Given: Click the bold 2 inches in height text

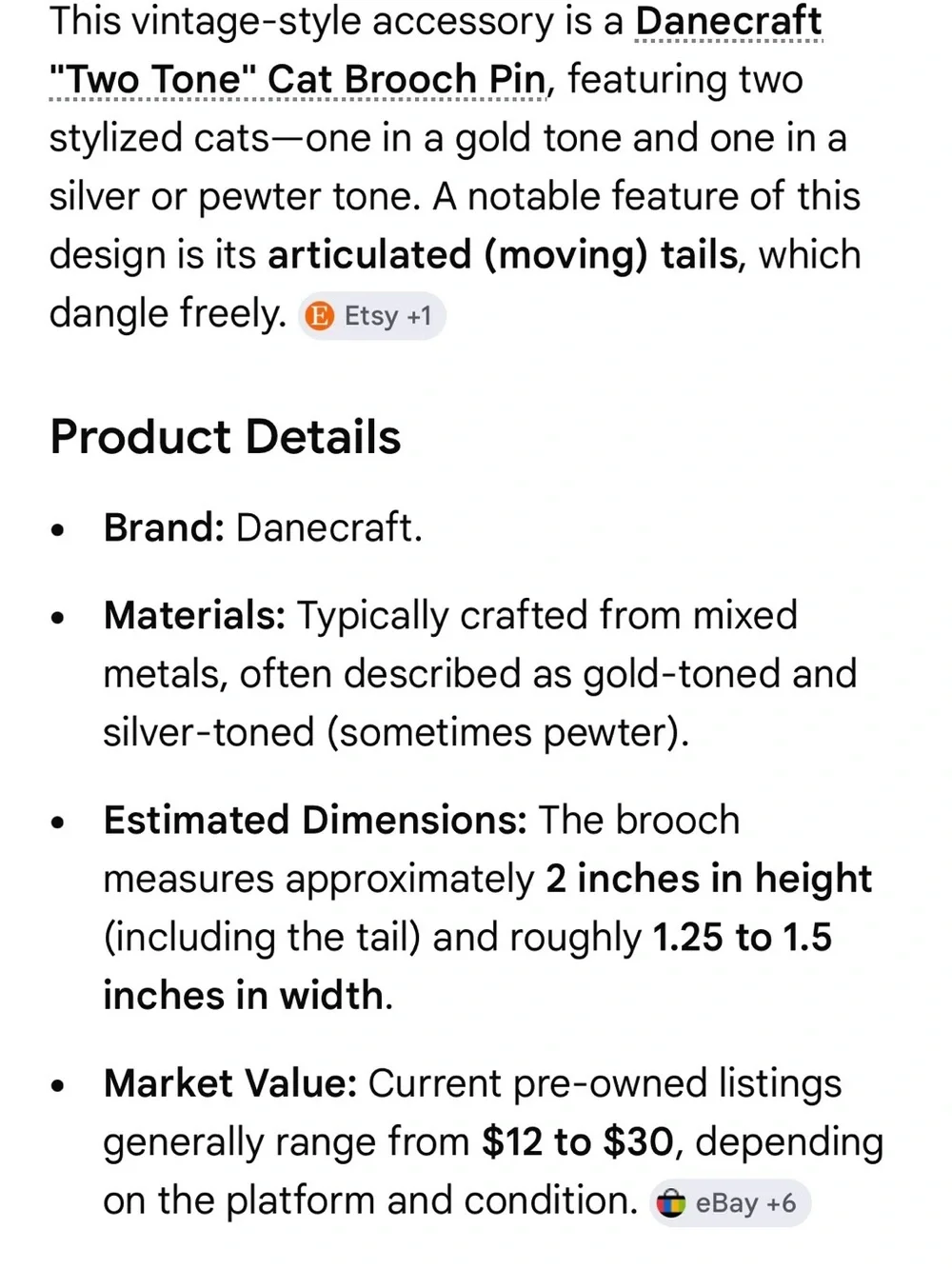Looking at the screenshot, I should (x=708, y=879).
